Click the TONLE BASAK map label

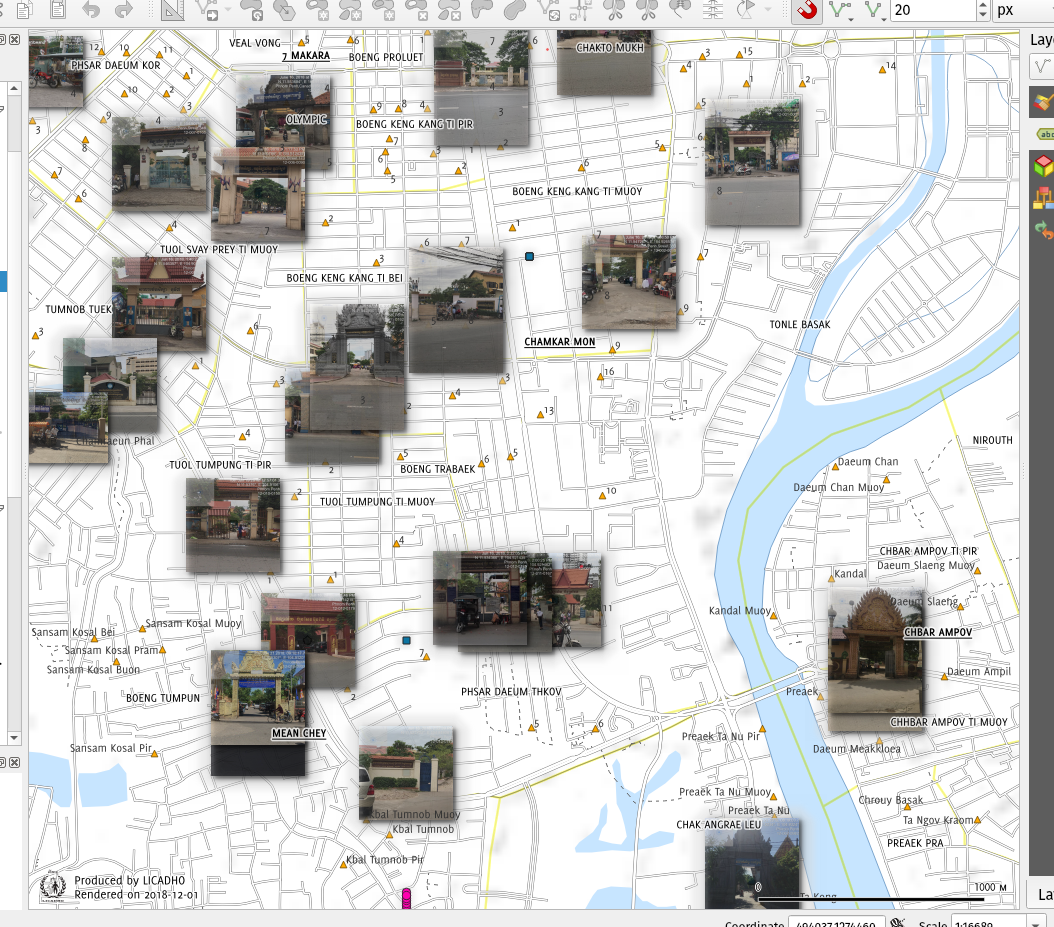pos(800,324)
